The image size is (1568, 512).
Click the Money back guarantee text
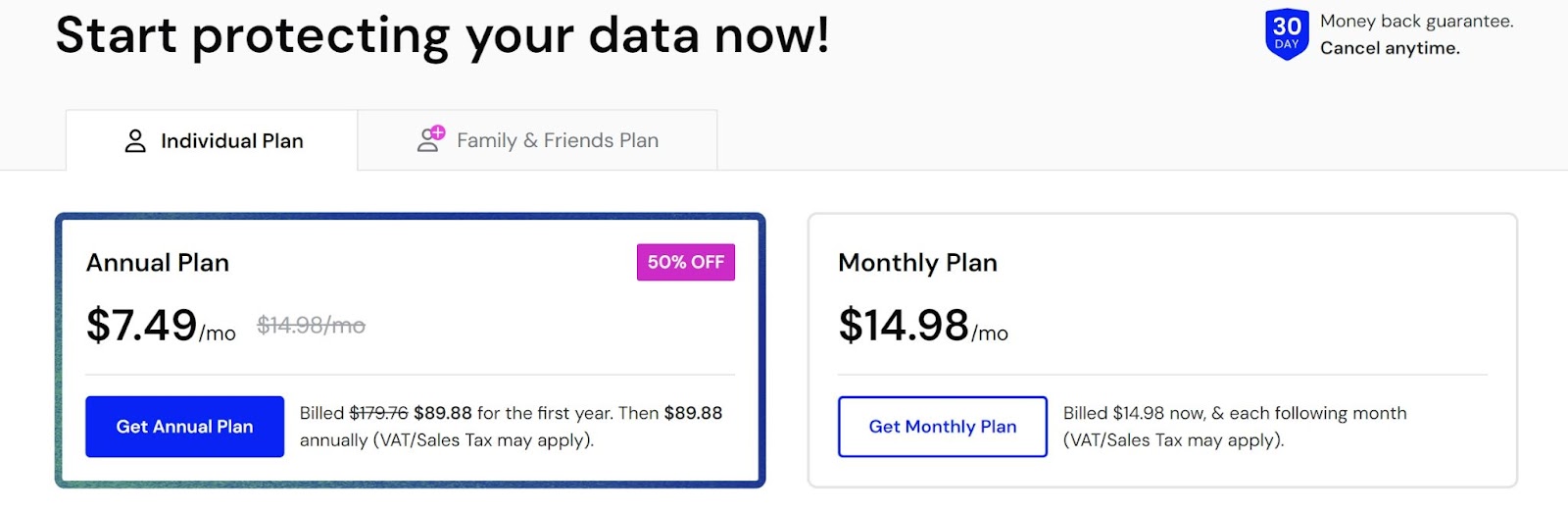click(1417, 22)
